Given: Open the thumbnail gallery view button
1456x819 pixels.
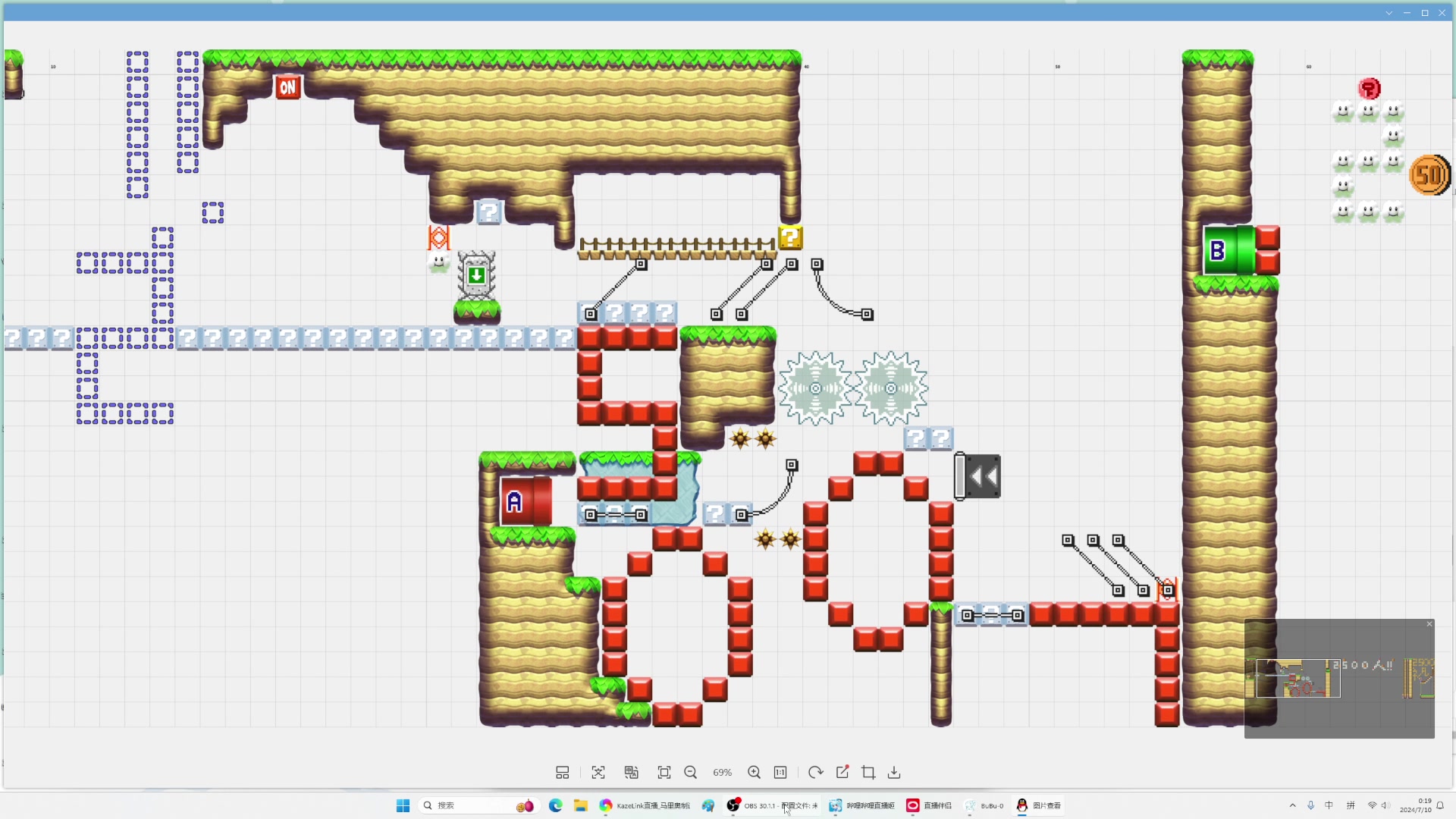Looking at the screenshot, I should click(562, 772).
